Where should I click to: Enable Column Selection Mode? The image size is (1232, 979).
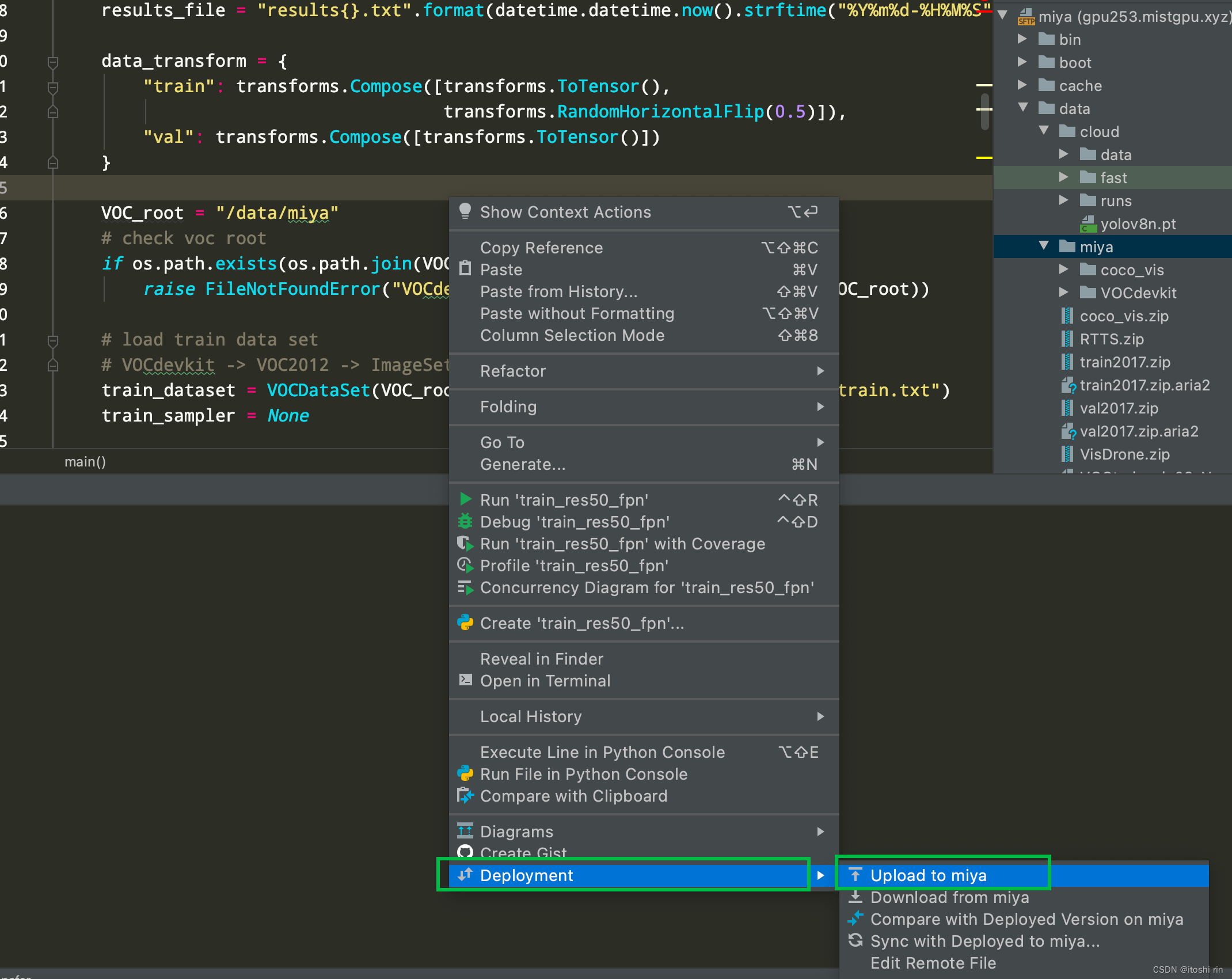[644, 335]
